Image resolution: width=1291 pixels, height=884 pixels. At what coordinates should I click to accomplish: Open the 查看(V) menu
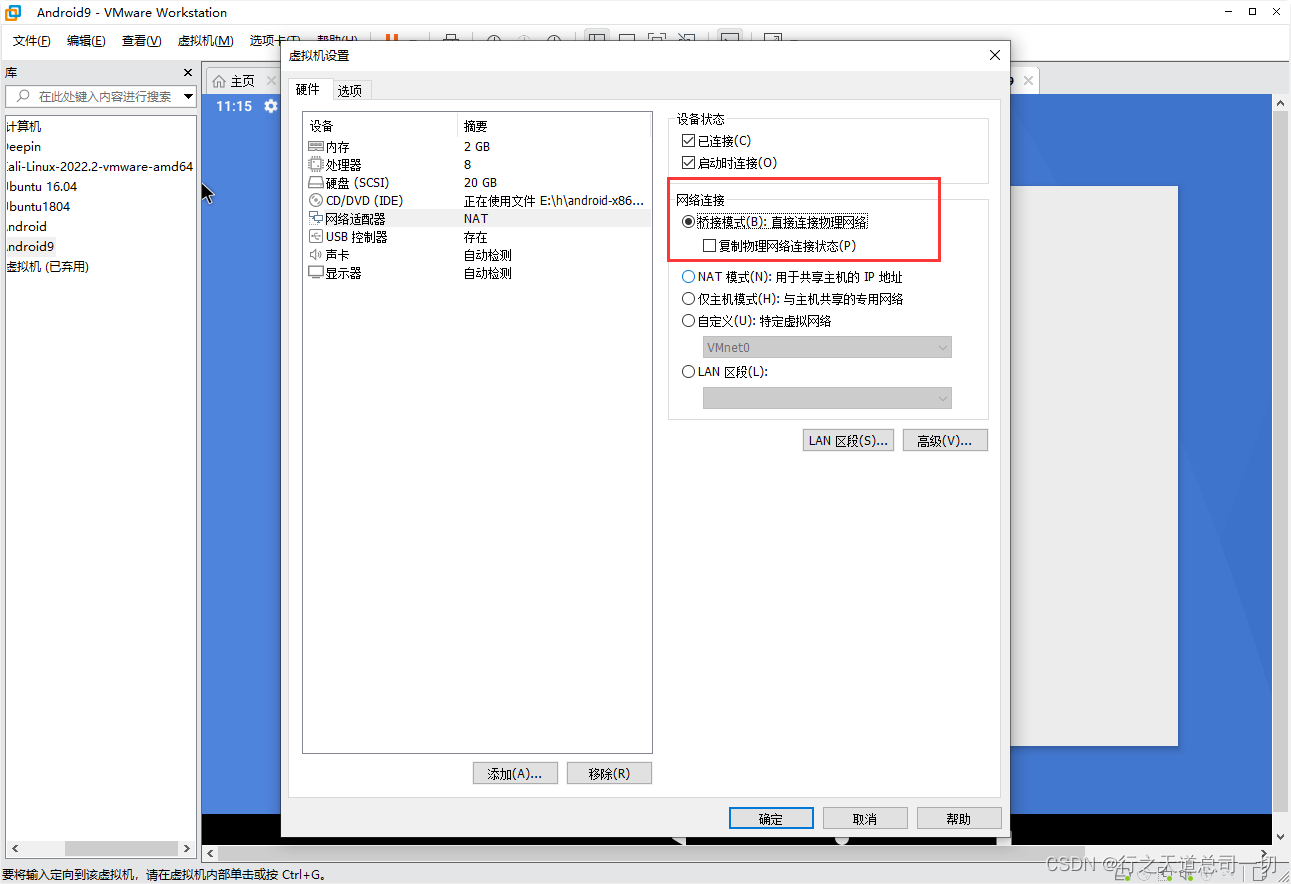pos(141,41)
